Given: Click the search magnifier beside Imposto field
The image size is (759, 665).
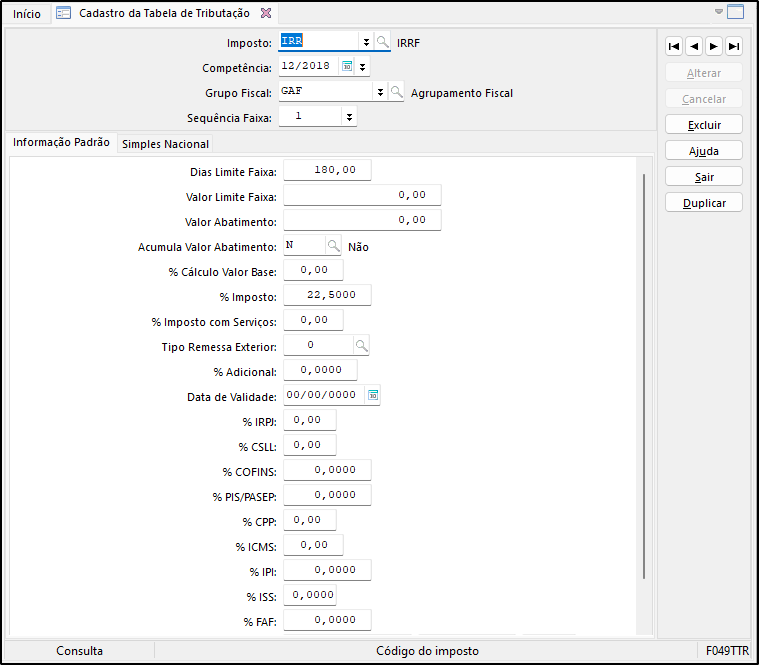Looking at the screenshot, I should click(383, 42).
